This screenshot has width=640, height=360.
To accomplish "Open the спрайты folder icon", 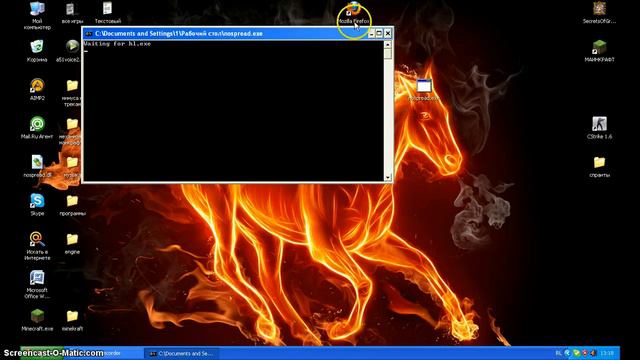I will [599, 162].
